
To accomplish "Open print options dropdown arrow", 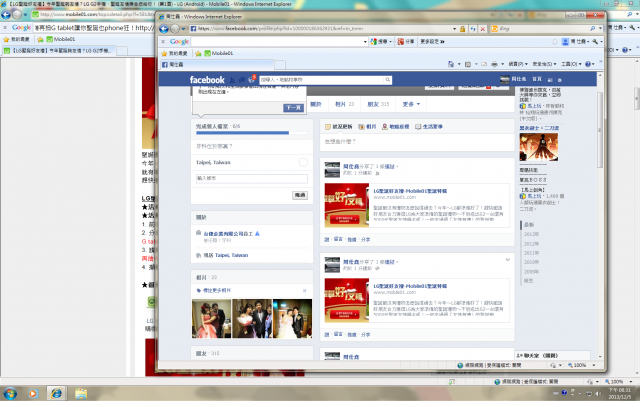I will point(502,64).
